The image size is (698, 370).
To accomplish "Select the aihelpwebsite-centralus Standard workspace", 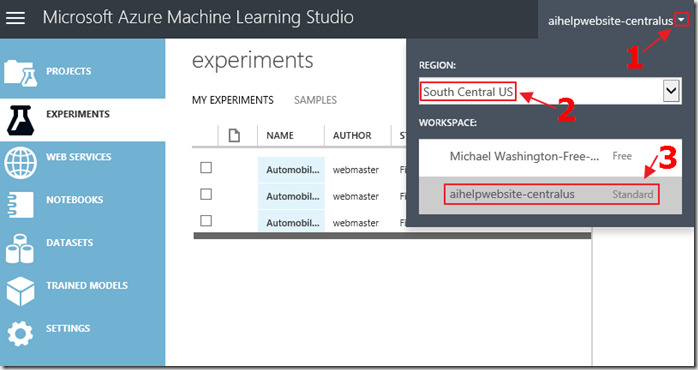I will [550, 195].
